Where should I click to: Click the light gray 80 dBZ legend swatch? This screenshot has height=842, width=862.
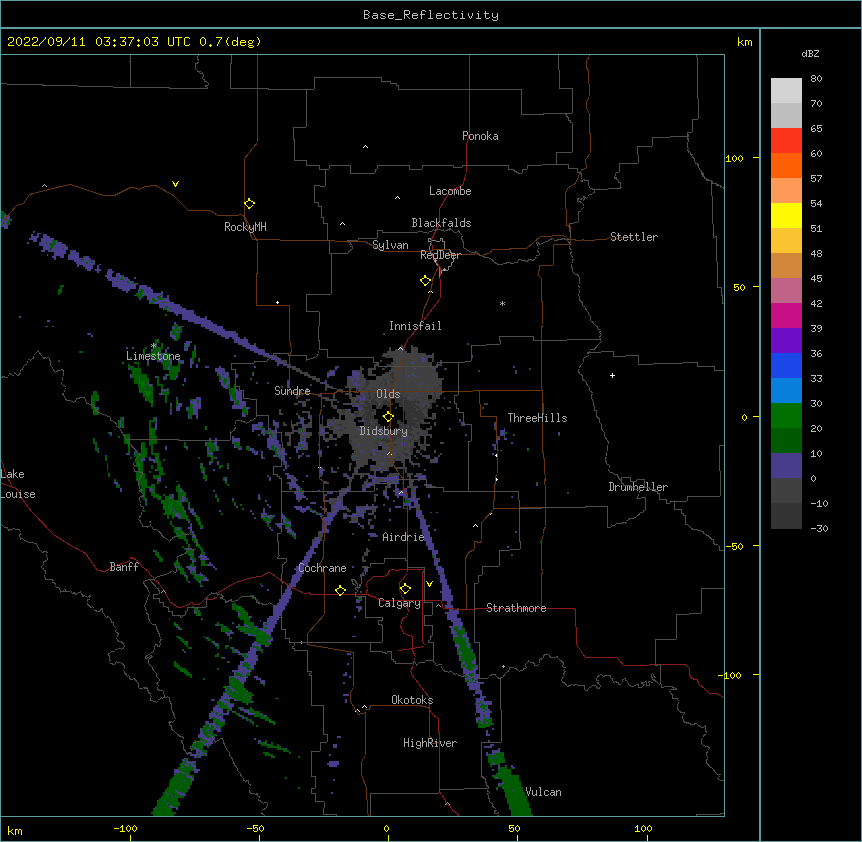pyautogui.click(x=786, y=91)
